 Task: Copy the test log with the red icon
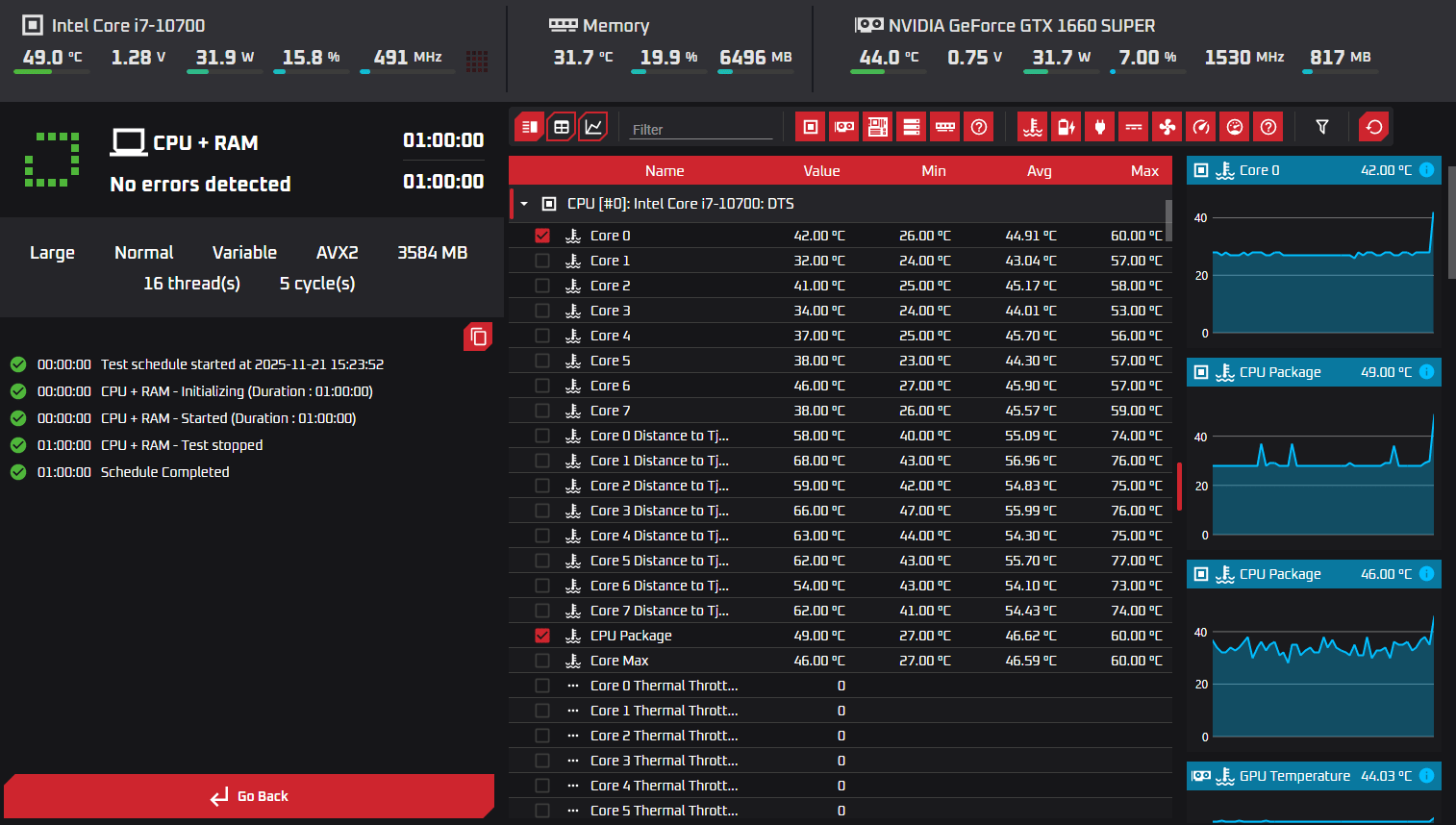pos(478,337)
